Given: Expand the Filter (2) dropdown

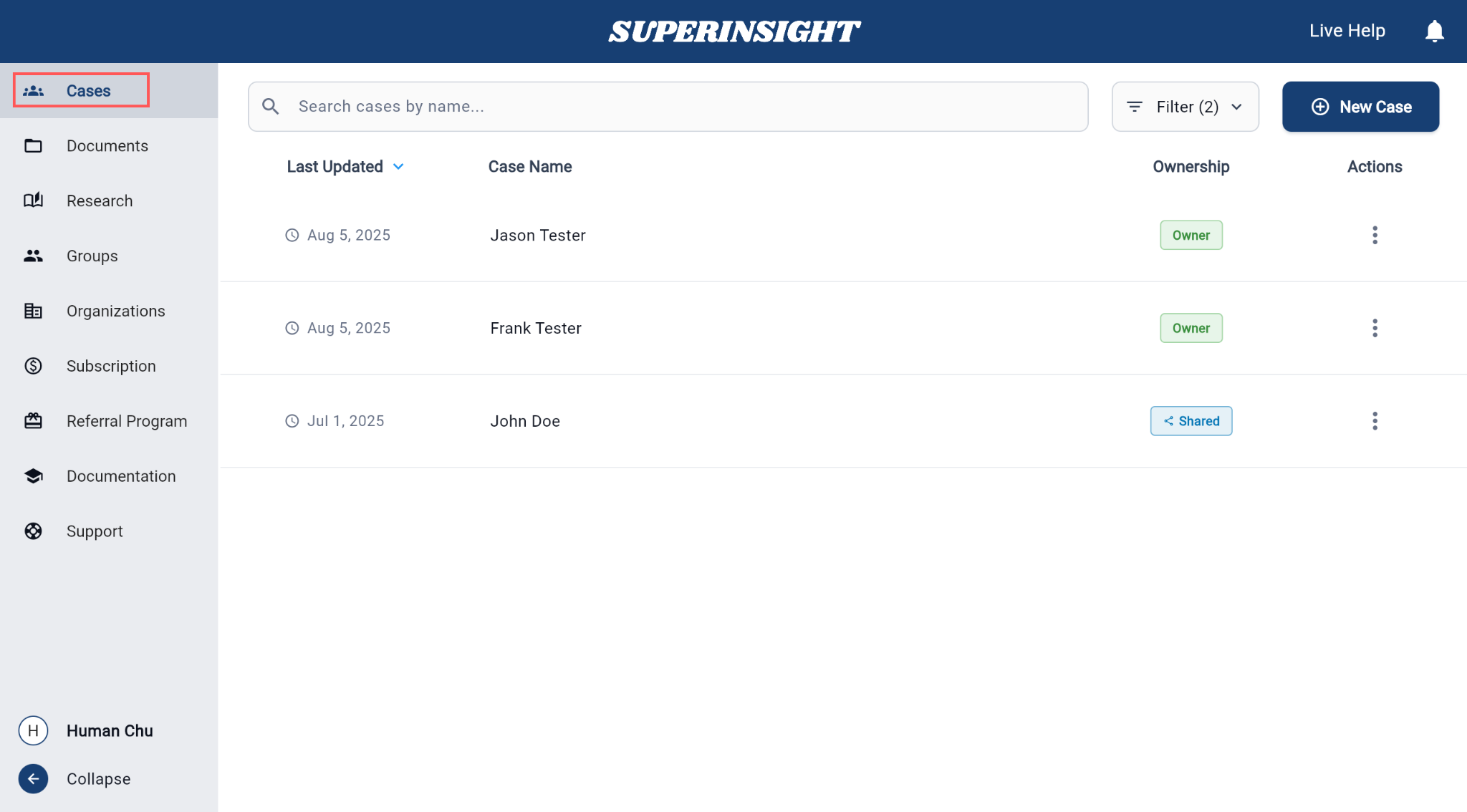Looking at the screenshot, I should [1185, 107].
